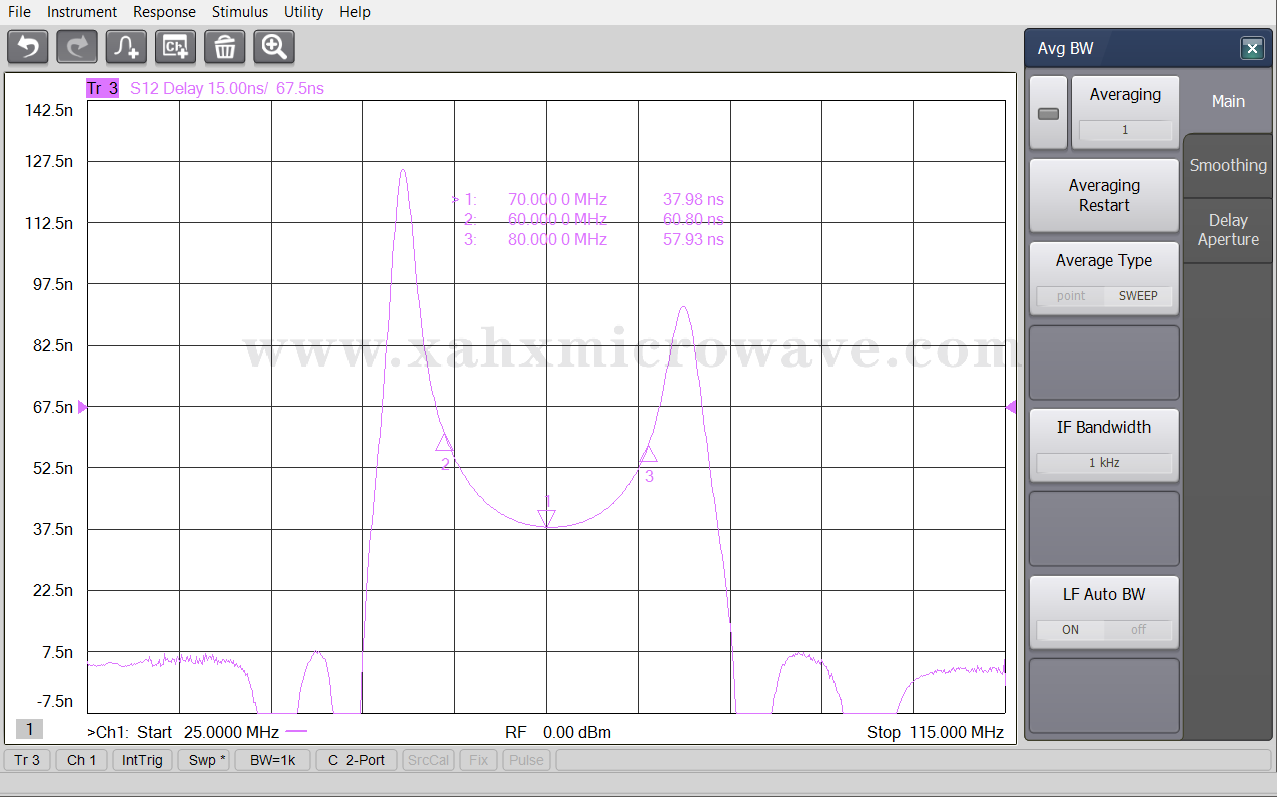Click the RF 0.00 dBm label
The image size is (1277, 797).
[558, 732]
